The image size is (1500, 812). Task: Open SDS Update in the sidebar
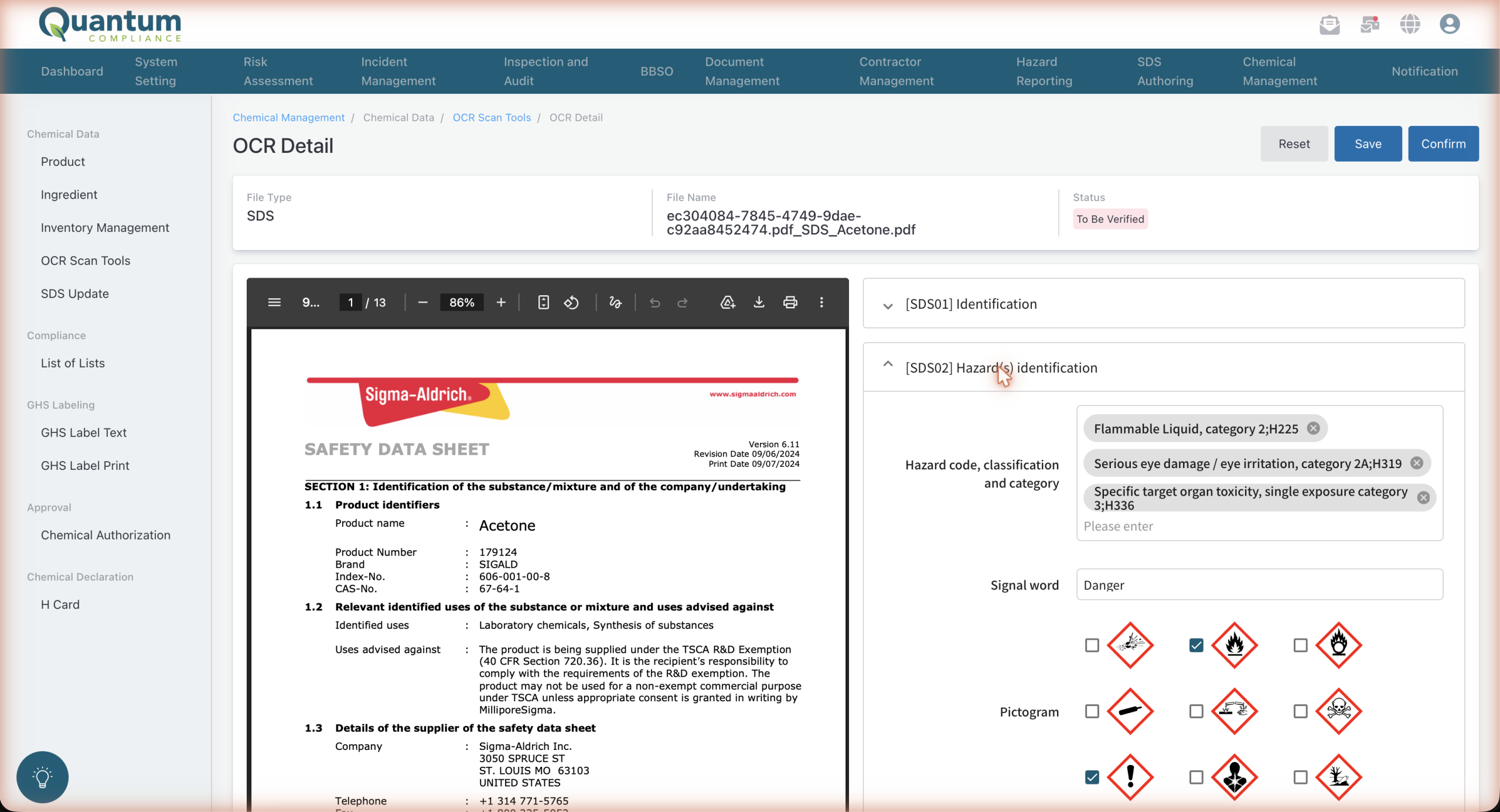point(74,294)
